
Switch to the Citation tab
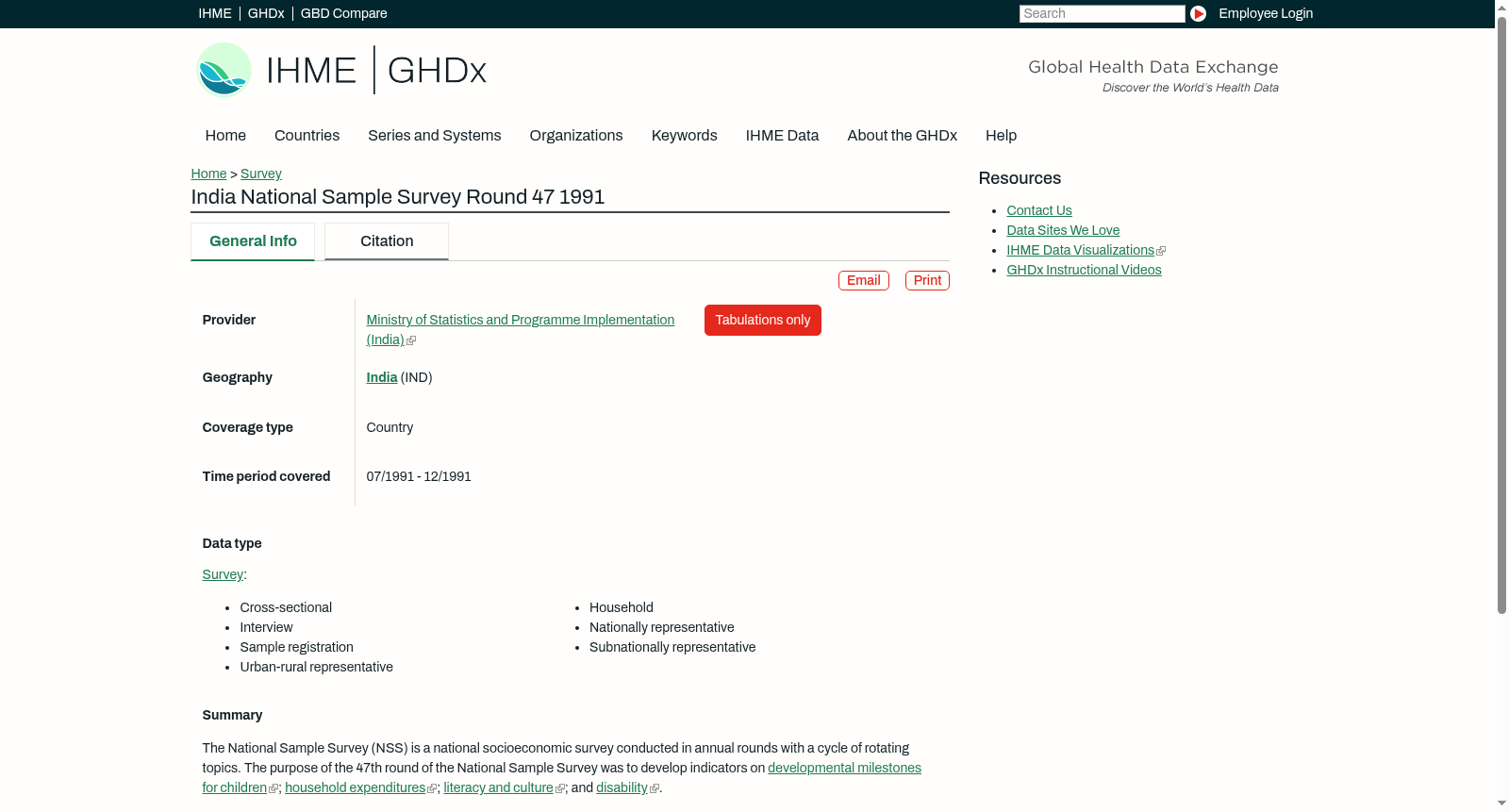[387, 241]
